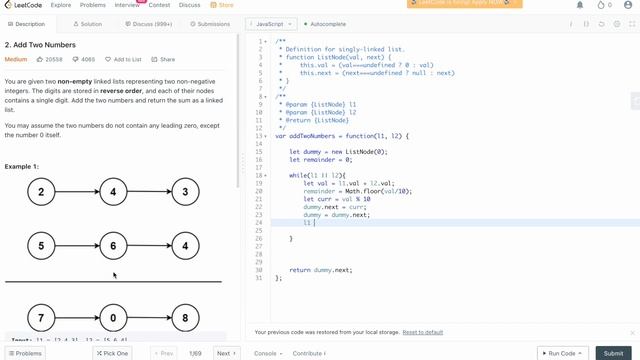Screen dimensions: 640x360
Task: Click the 1/69 problem counter
Action: (195, 353)
